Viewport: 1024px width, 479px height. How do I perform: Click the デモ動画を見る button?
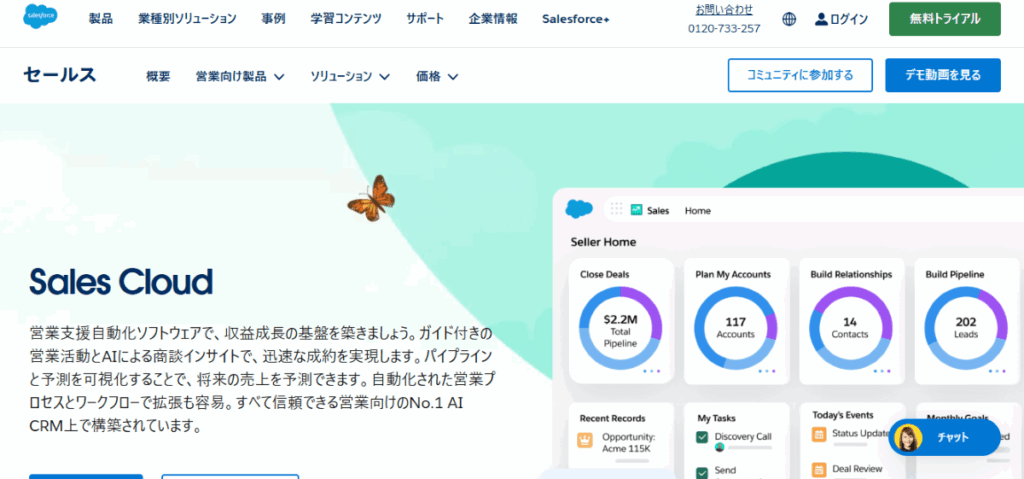(x=942, y=75)
